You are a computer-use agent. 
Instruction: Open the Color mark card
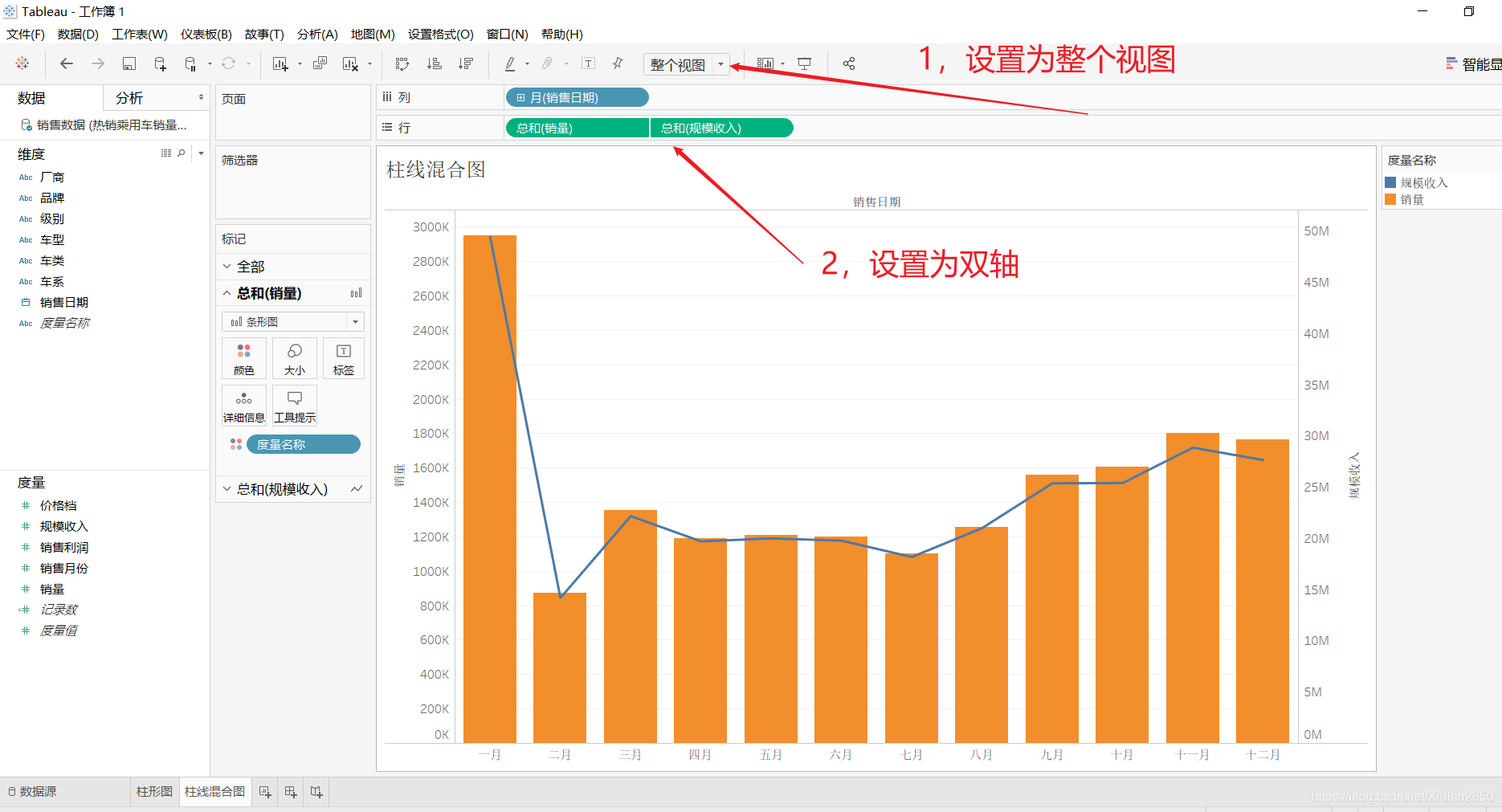tap(244, 358)
